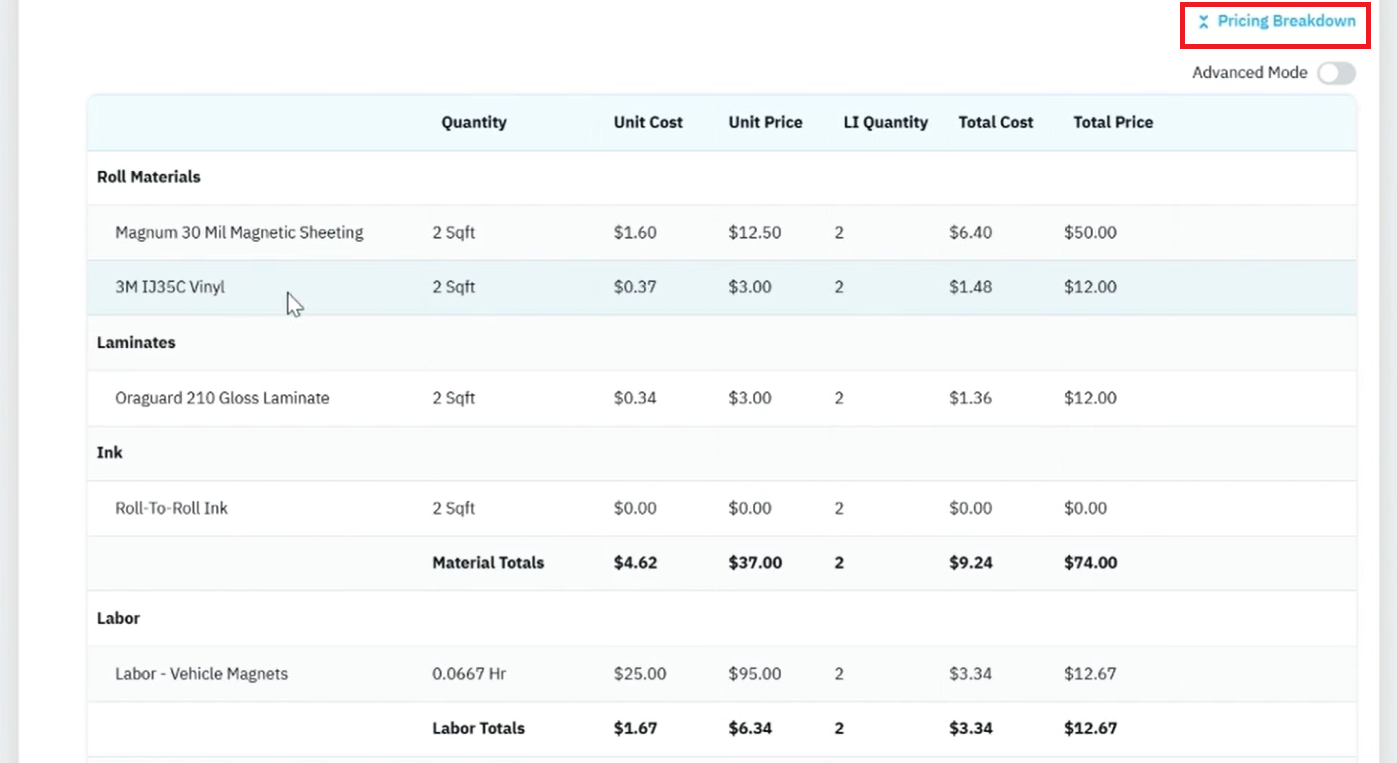The image size is (1397, 763).
Task: Select the Laminates section heading
Action: [x=136, y=342]
